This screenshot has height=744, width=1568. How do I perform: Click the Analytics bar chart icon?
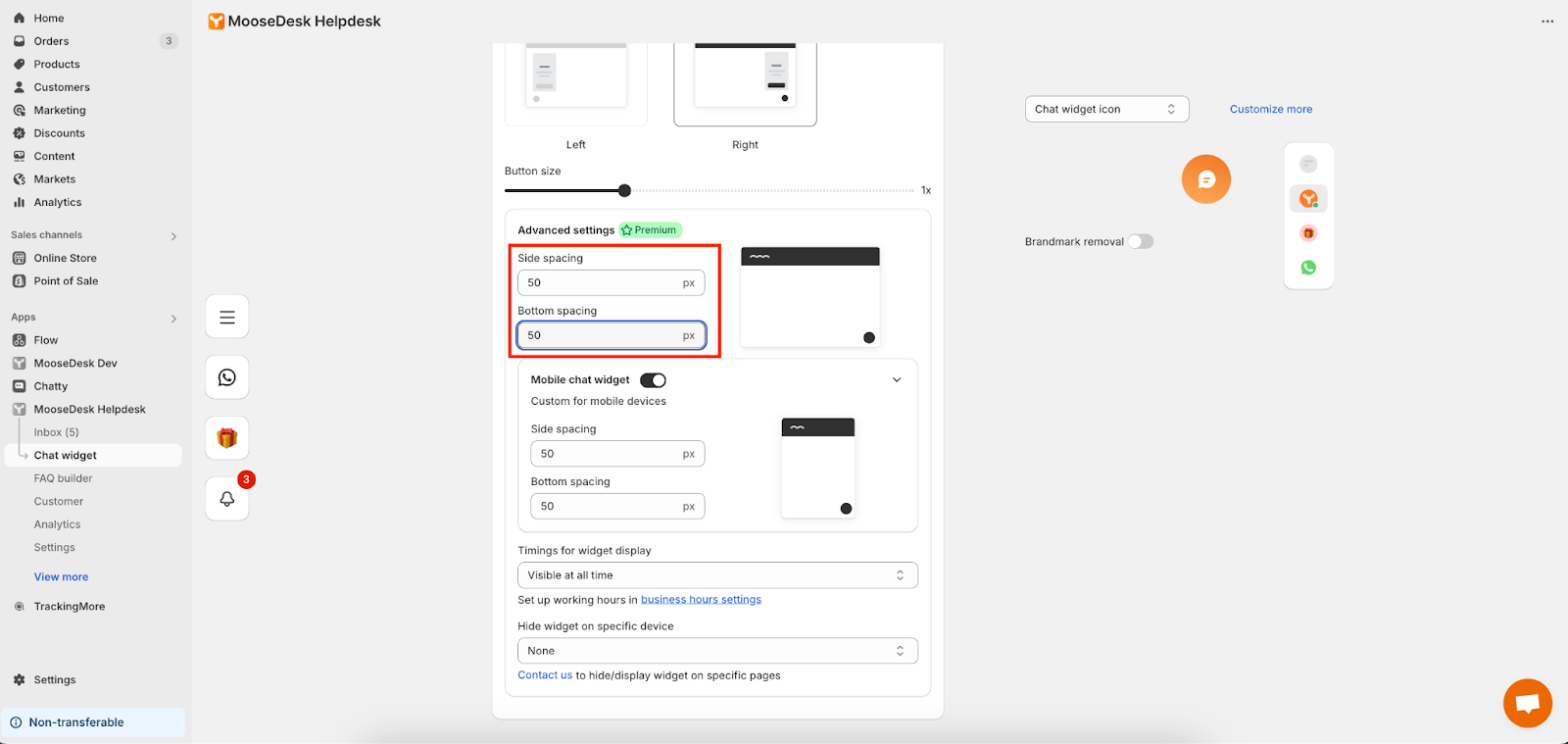pos(19,202)
